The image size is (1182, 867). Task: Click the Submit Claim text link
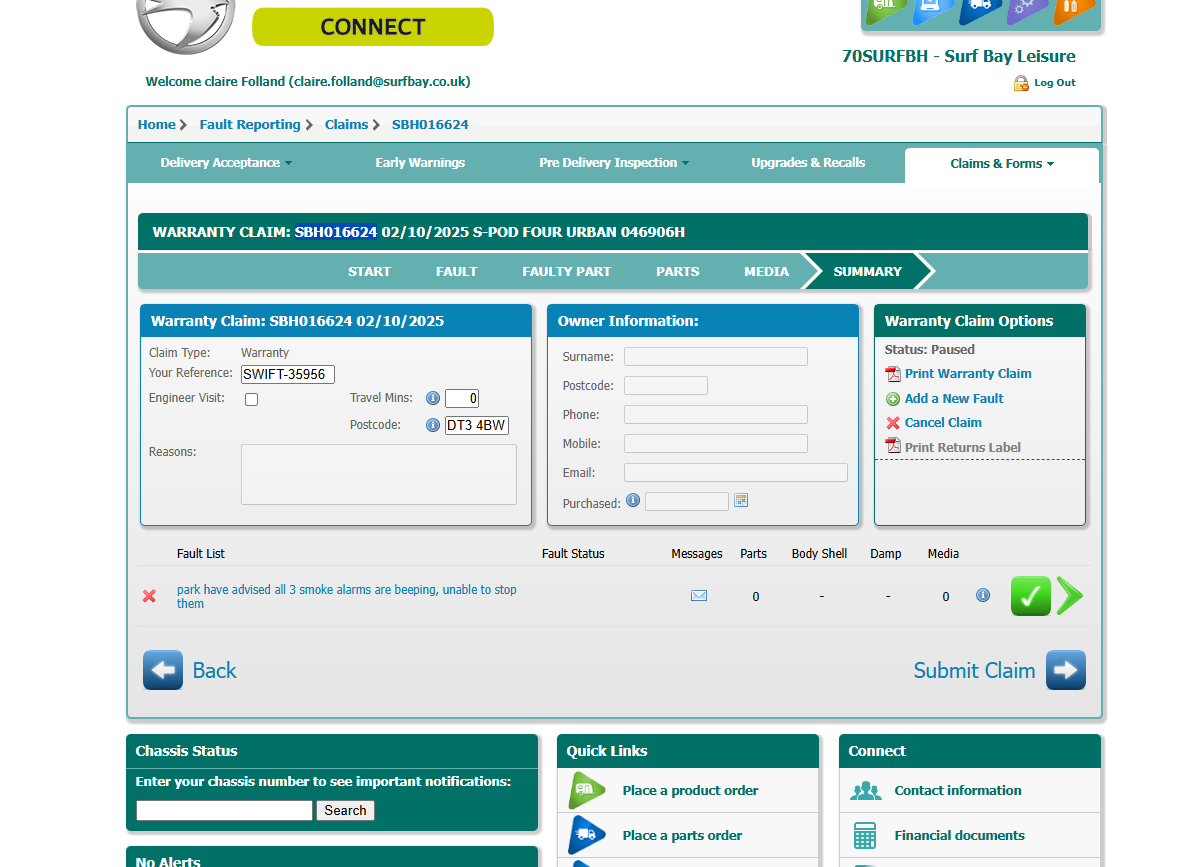pyautogui.click(x=974, y=670)
